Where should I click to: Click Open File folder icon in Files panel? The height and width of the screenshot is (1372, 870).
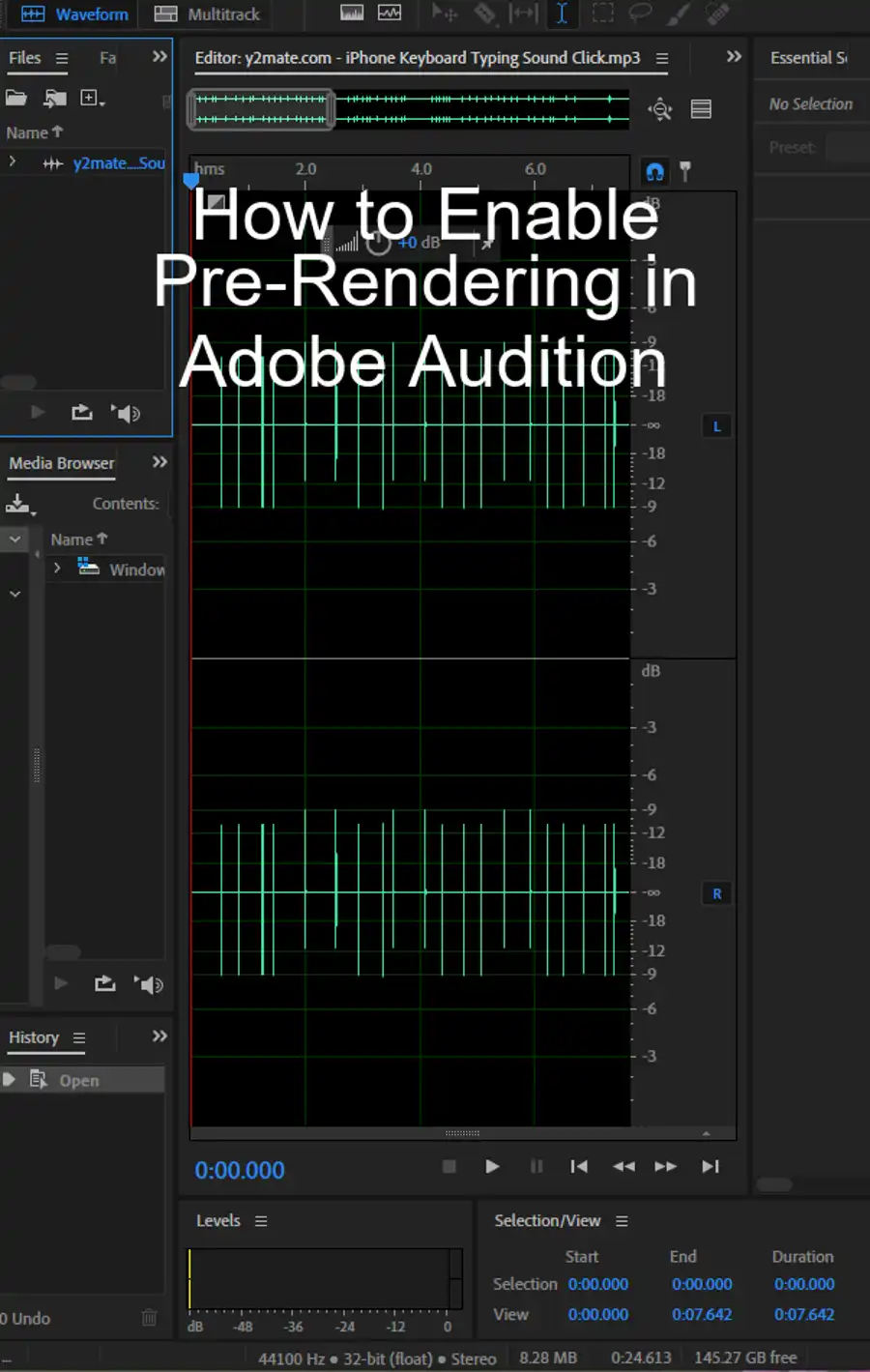point(15,98)
